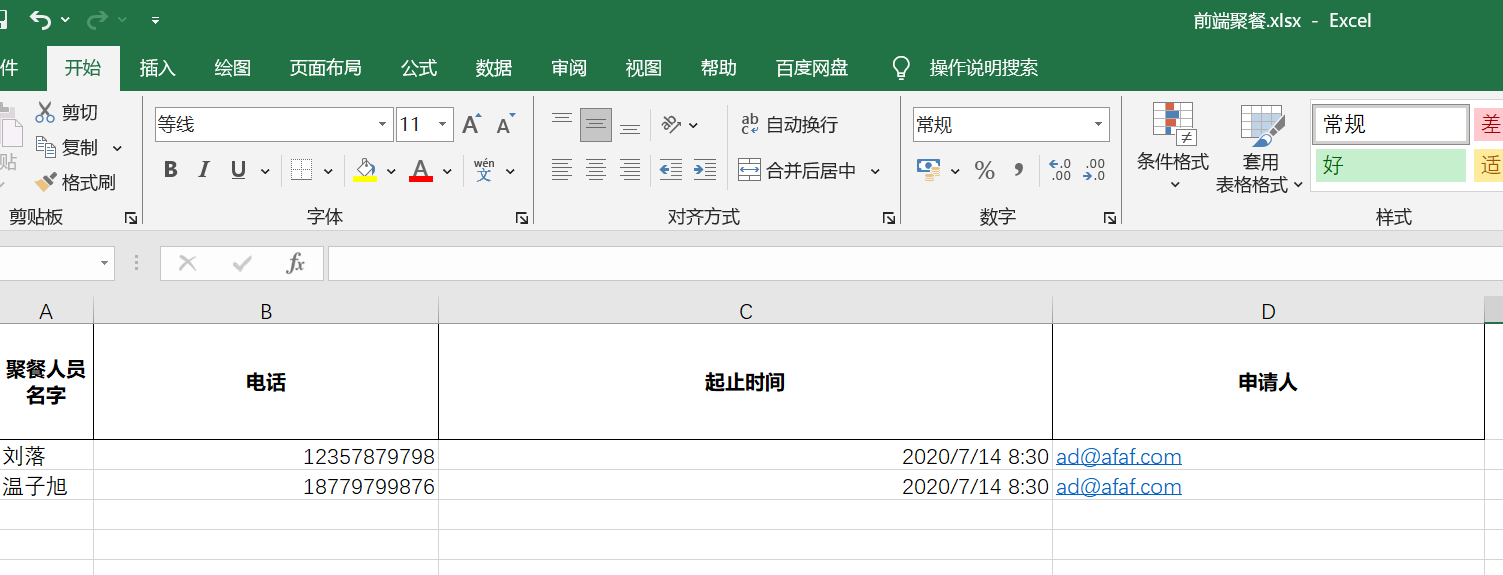Center text horizontally
Image resolution: width=1503 pixels, height=575 pixels.
pyautogui.click(x=596, y=170)
